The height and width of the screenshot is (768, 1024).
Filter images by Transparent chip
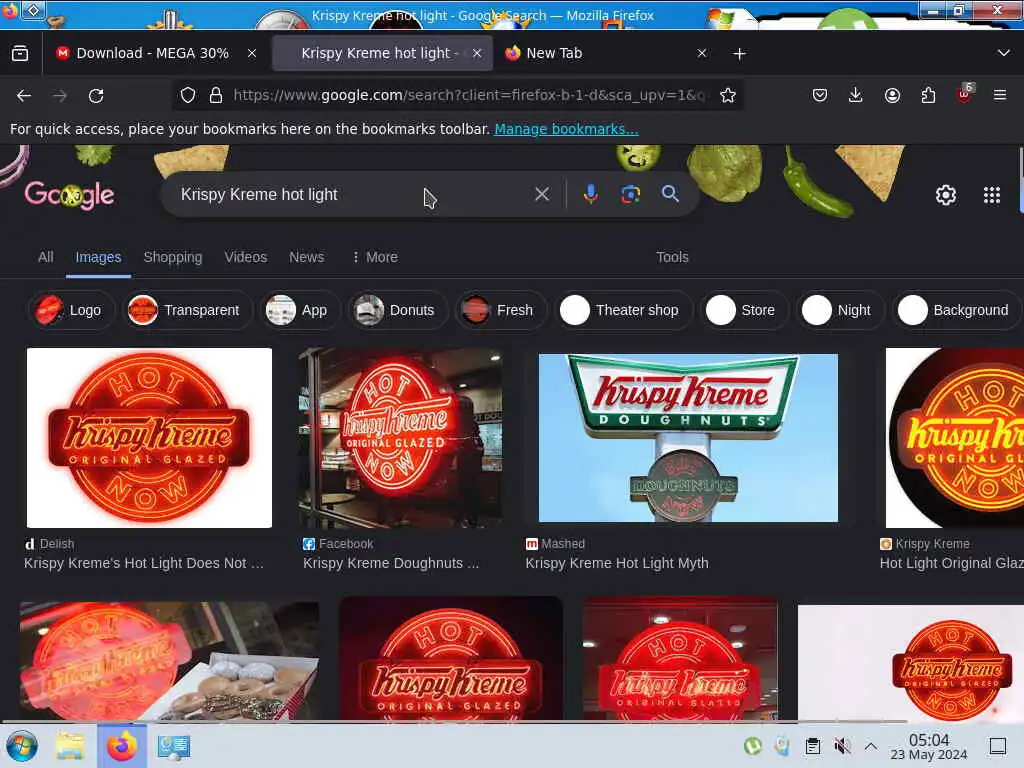click(187, 310)
